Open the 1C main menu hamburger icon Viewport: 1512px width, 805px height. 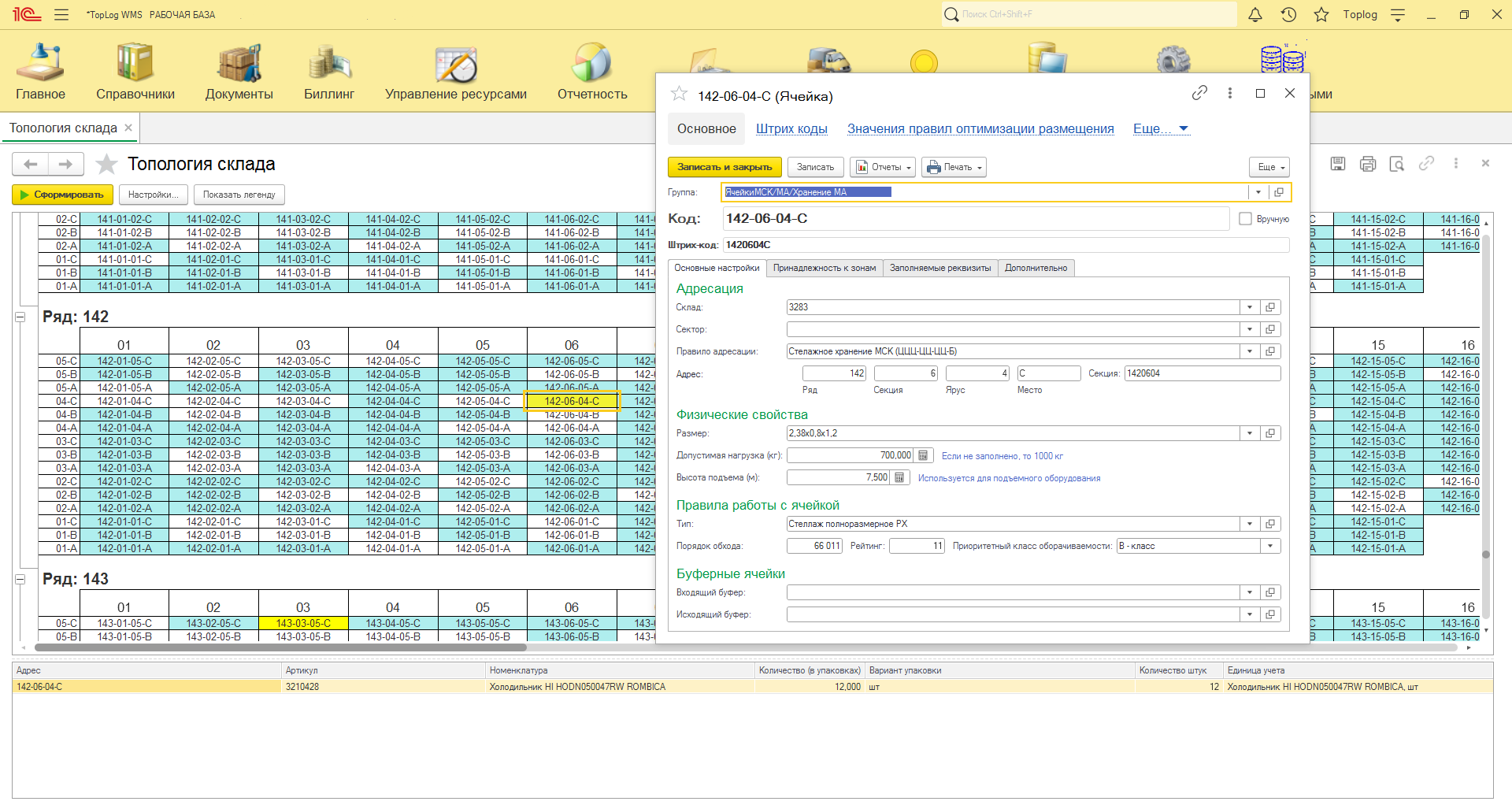pyautogui.click(x=61, y=14)
